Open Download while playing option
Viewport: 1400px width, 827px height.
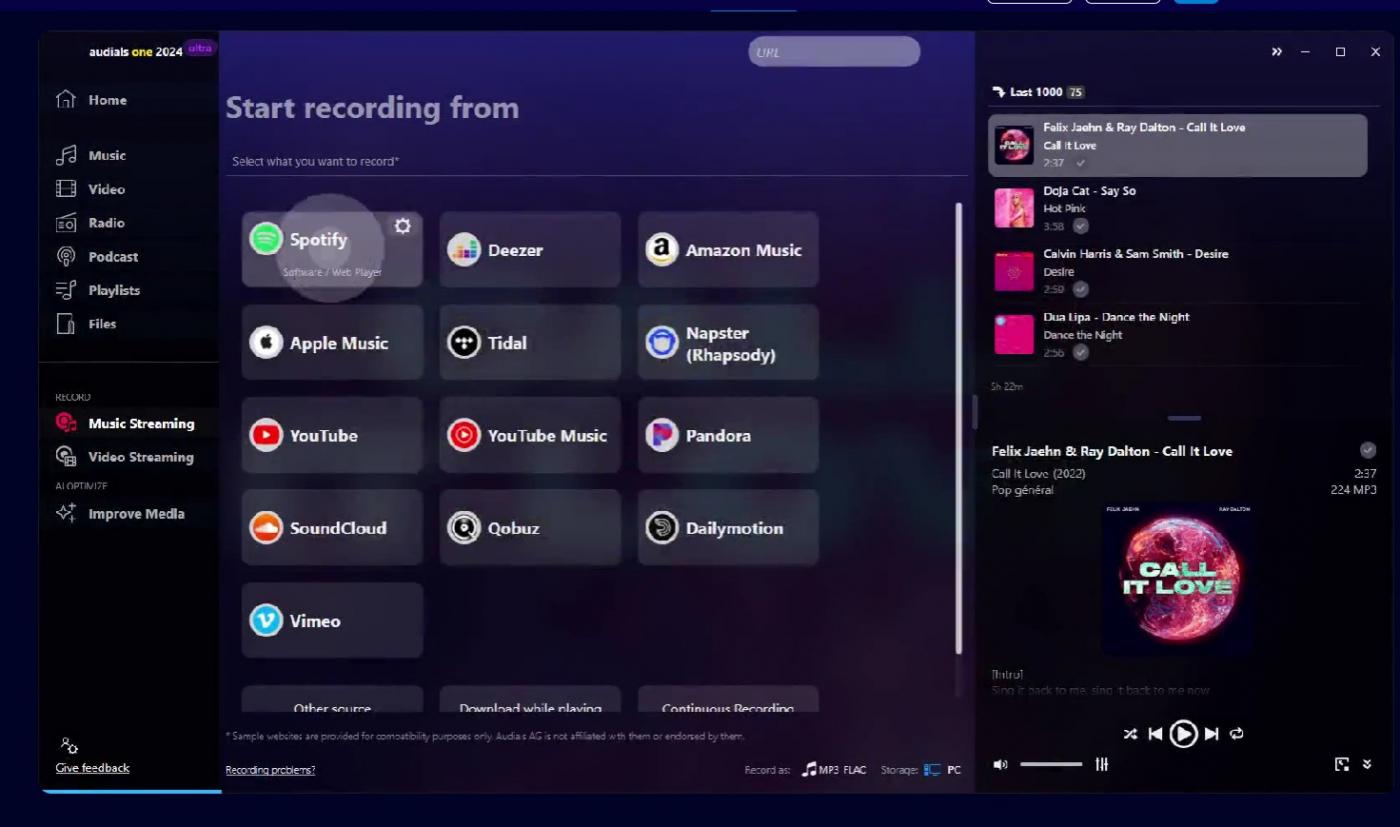point(530,699)
